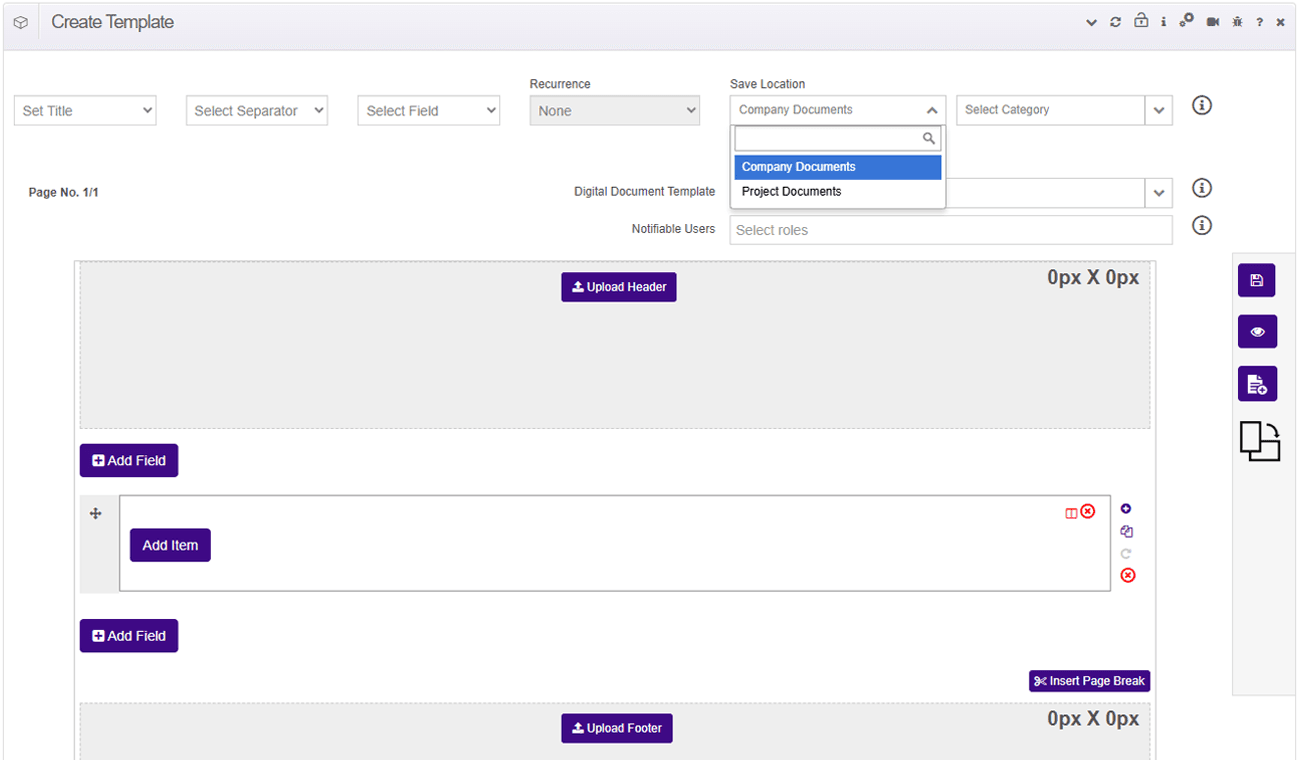
Task: Click the drag handle on field row
Action: (x=96, y=514)
